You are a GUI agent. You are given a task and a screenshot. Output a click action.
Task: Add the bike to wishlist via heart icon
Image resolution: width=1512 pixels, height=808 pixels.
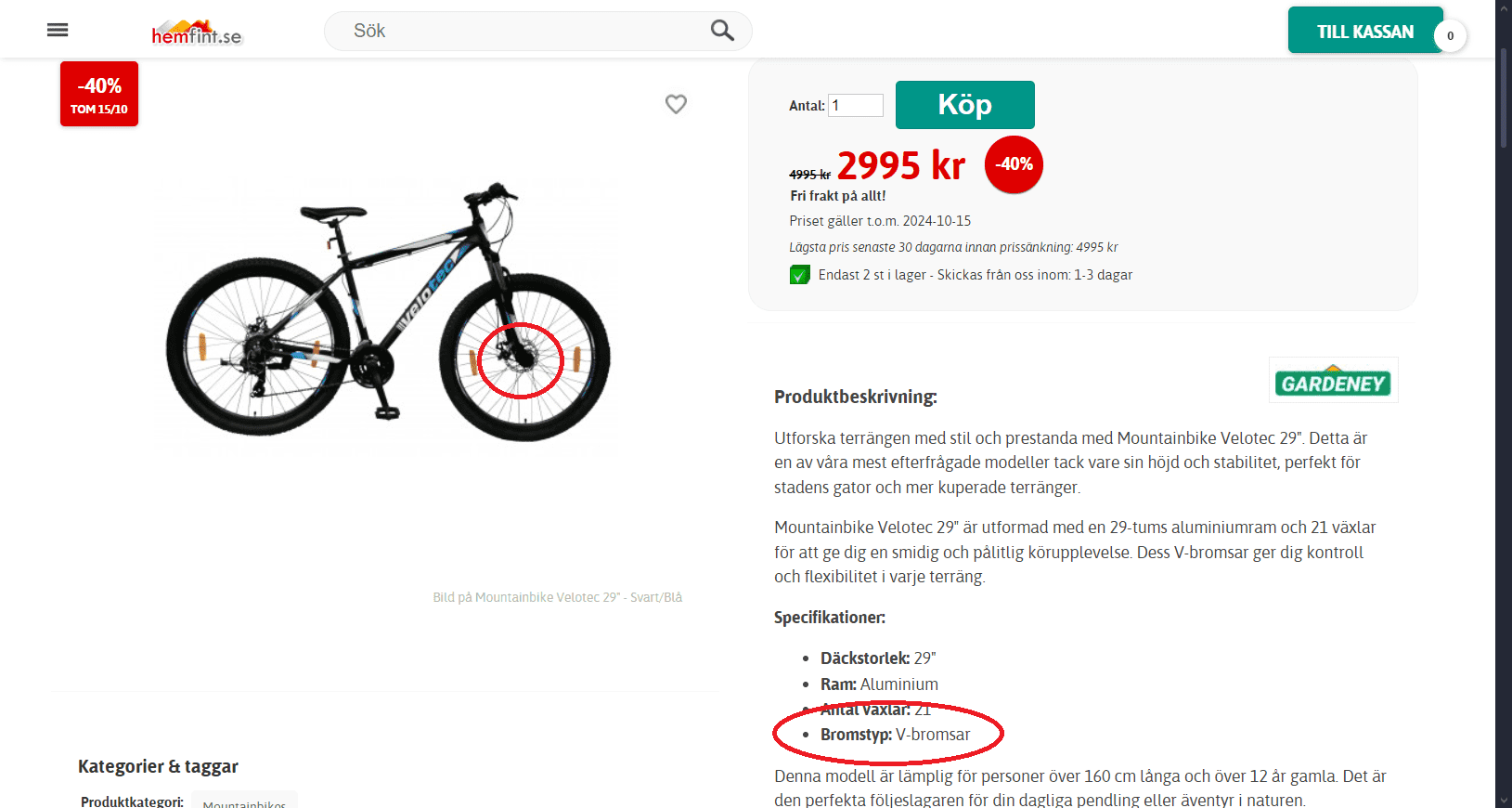click(x=676, y=104)
